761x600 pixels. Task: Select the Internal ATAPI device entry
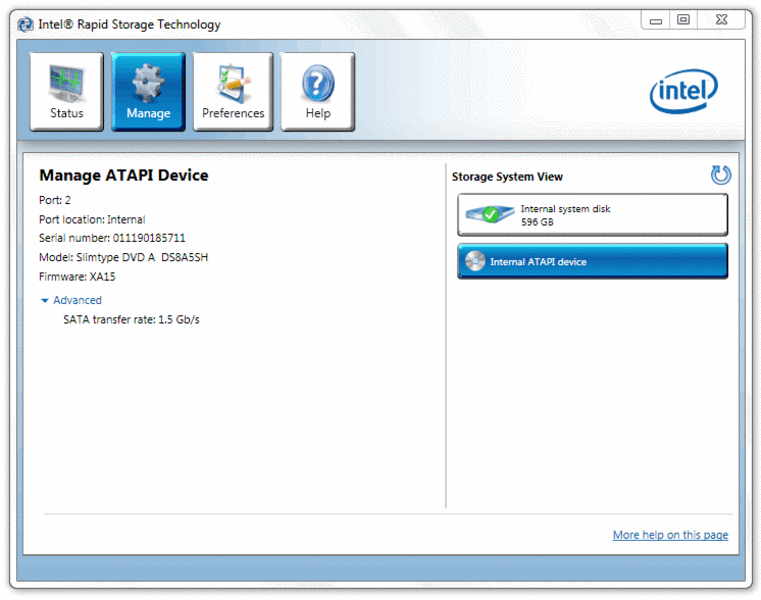593,261
